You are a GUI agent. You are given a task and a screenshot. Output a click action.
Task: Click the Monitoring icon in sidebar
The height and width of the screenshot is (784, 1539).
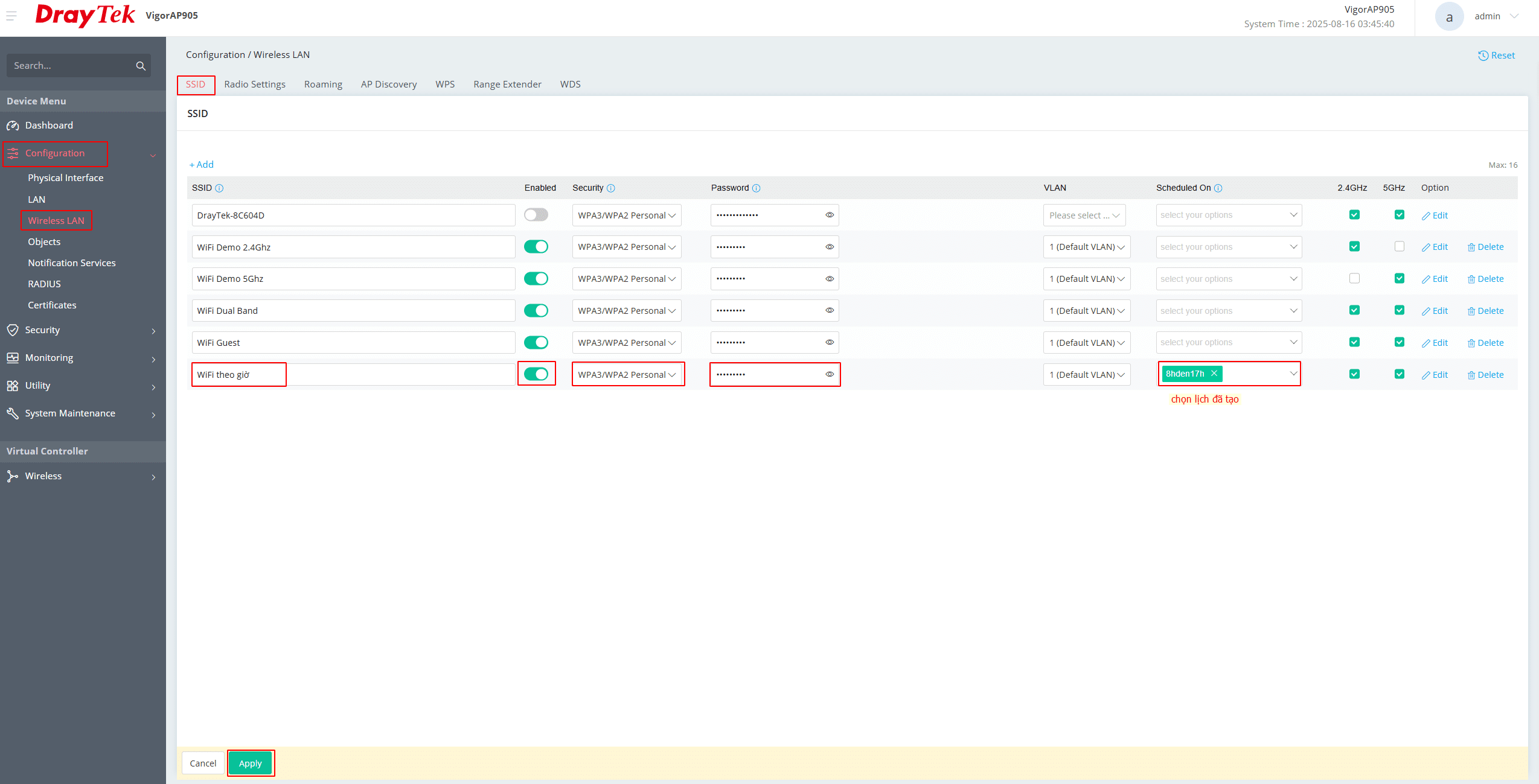13,358
